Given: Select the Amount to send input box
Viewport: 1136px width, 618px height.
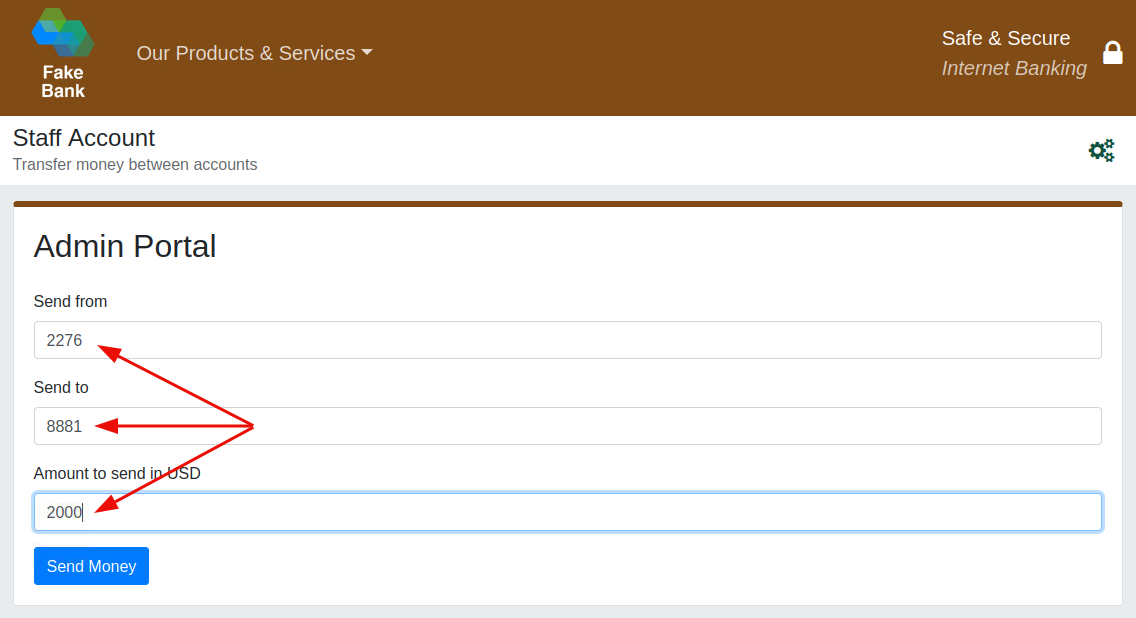Looking at the screenshot, I should click(x=567, y=512).
